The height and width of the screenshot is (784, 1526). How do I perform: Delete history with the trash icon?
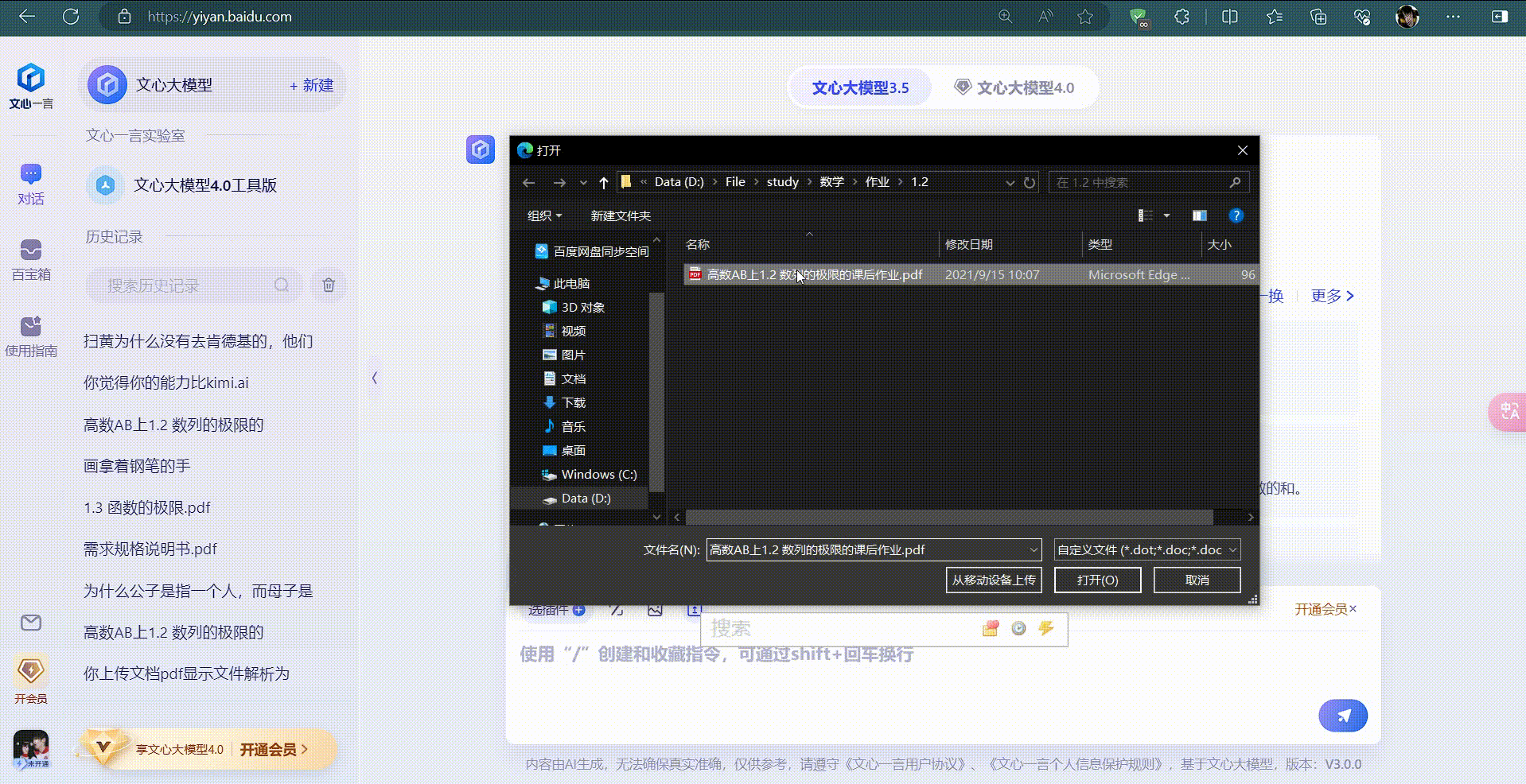pos(329,285)
